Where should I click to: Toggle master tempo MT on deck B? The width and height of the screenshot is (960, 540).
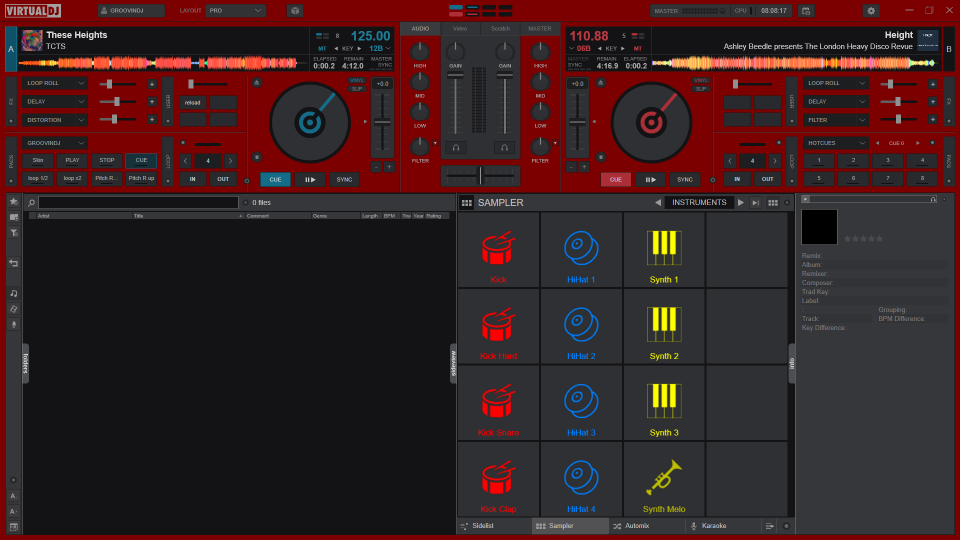click(637, 48)
